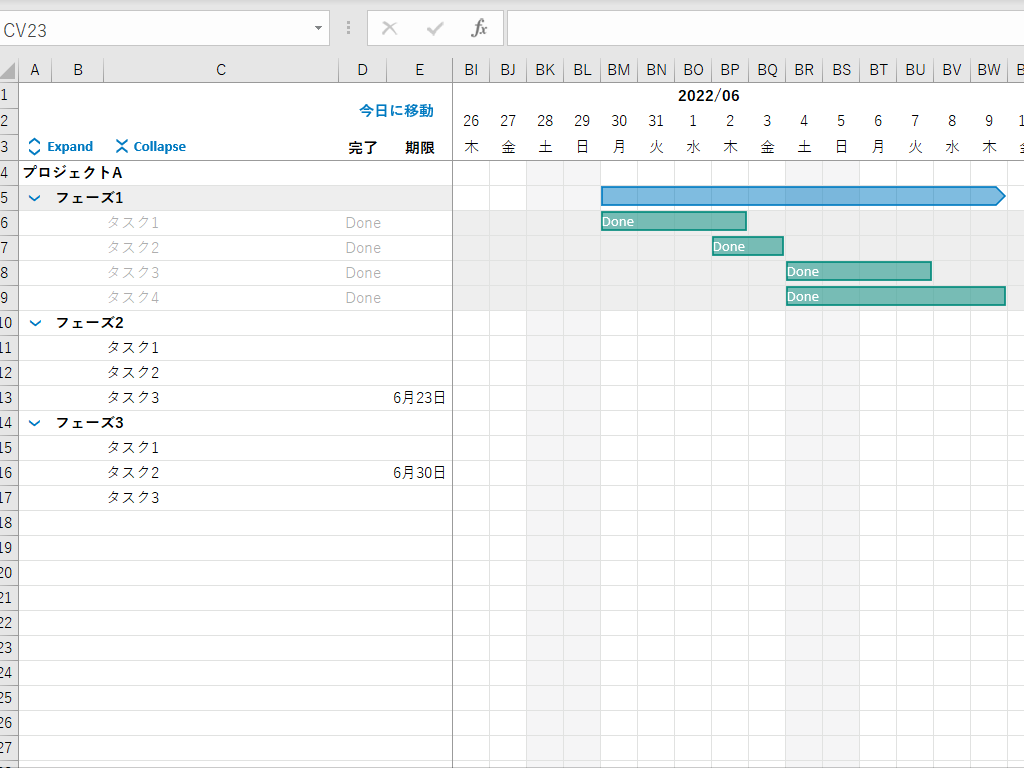This screenshot has height=768, width=1024.
Task: Collapse the フェーズ1 group chevron
Action: 35,198
